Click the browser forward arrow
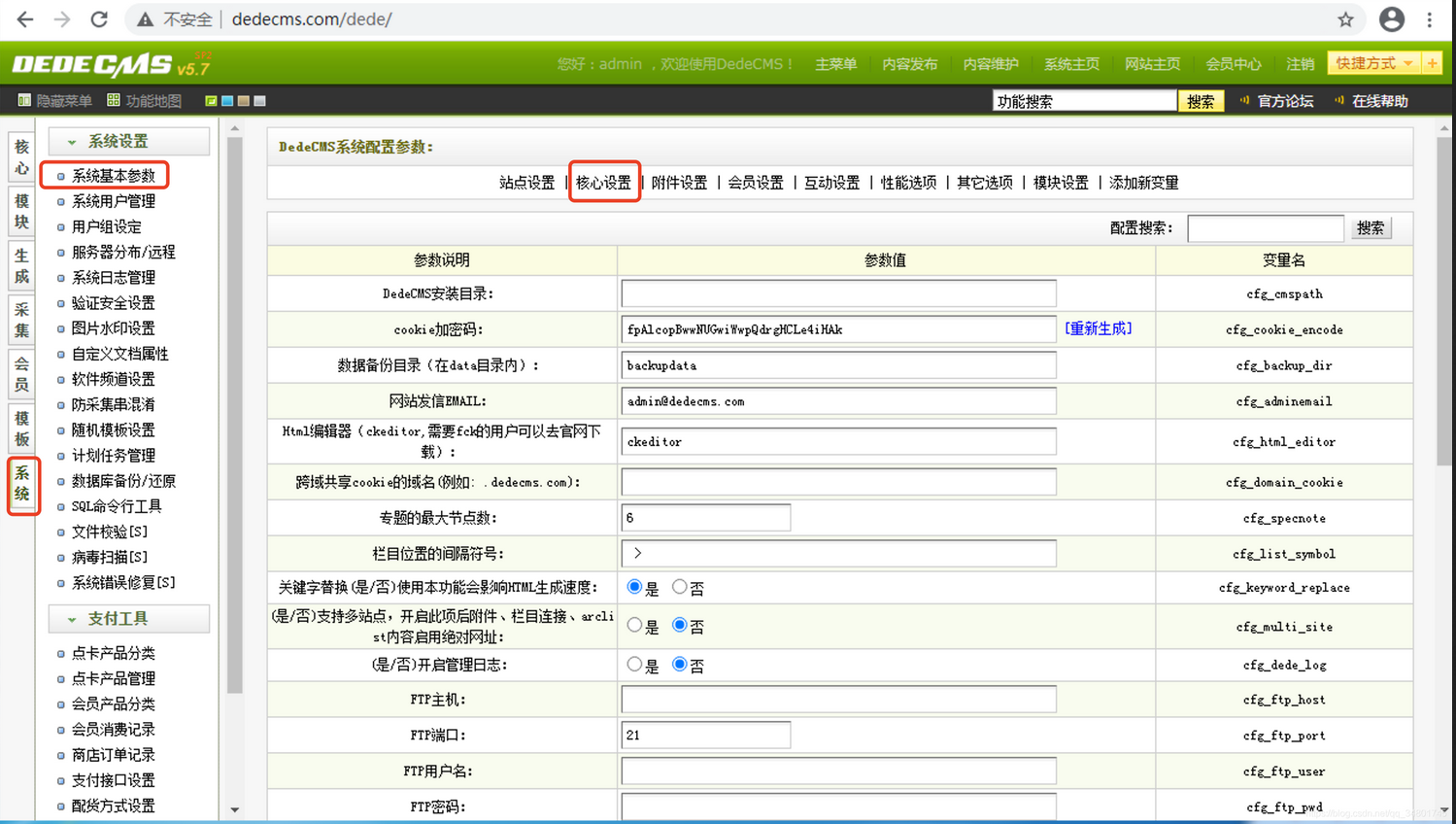Screen dimensions: 1456x824 coord(61,19)
